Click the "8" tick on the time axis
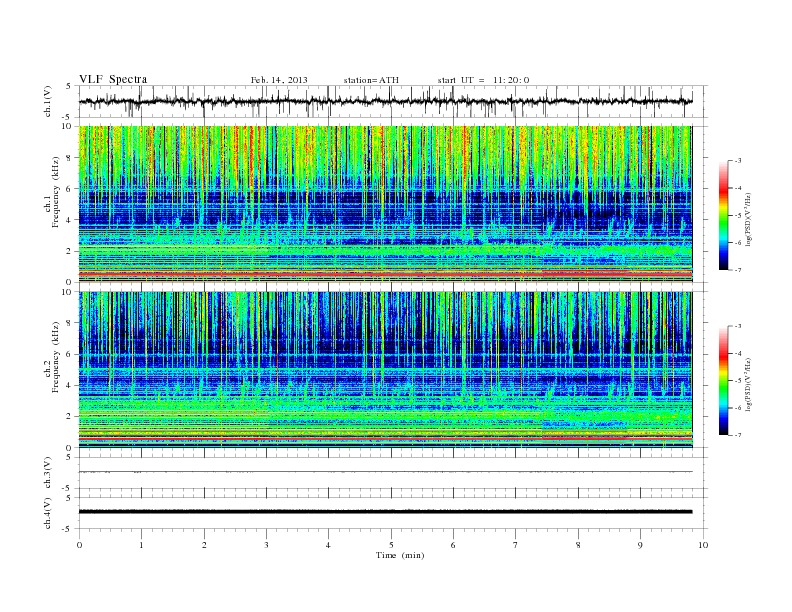 click(578, 545)
